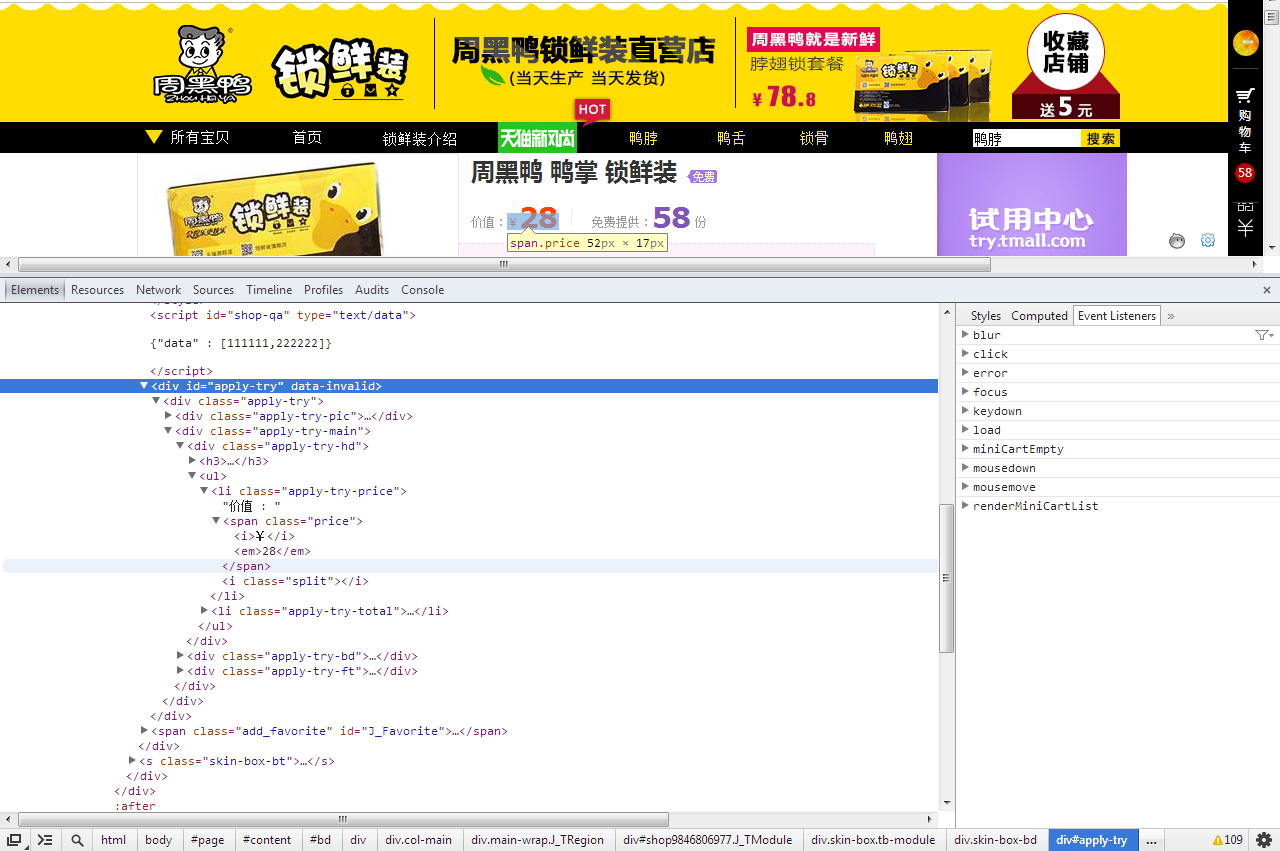Viewport: 1280px width, 851px height.
Task: Switch to the Resources tab
Action: tap(97, 290)
